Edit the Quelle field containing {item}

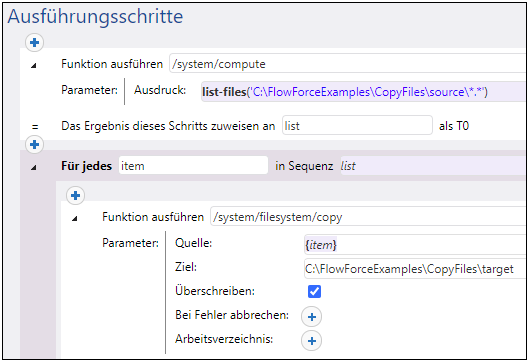(x=415, y=245)
